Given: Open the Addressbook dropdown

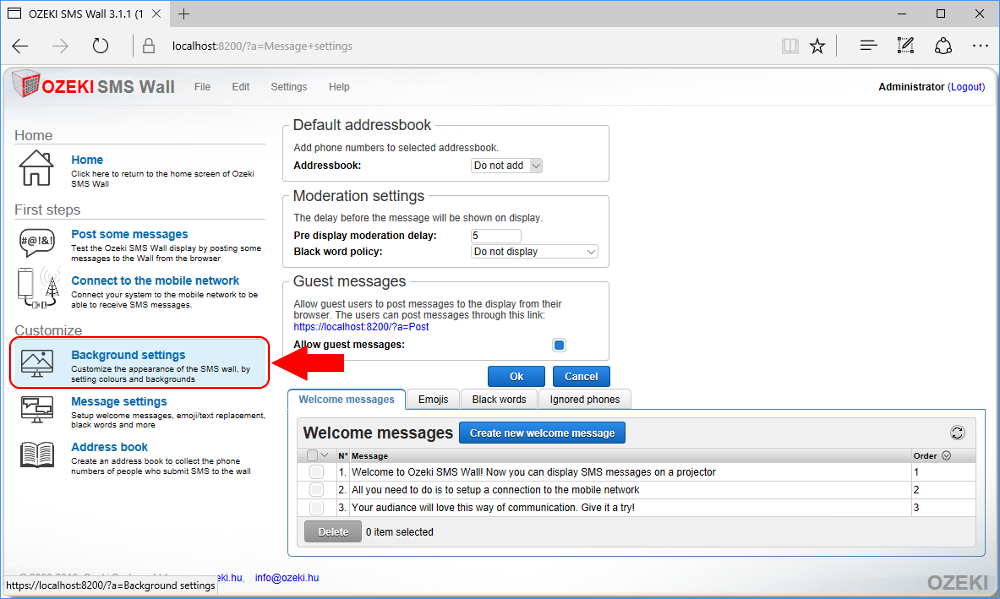Looking at the screenshot, I should 507,165.
